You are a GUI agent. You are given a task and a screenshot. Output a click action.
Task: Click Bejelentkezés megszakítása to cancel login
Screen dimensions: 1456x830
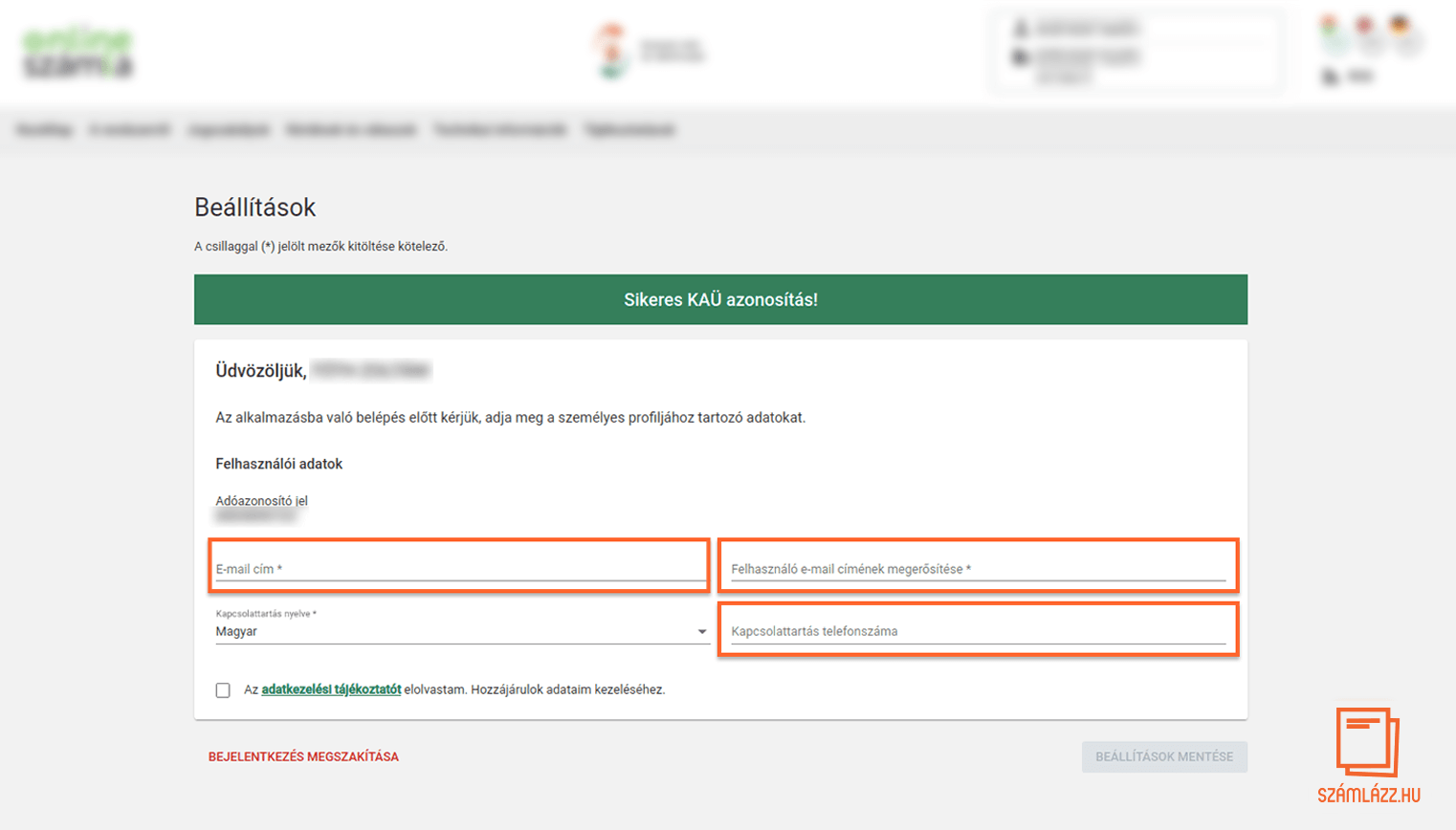[303, 756]
